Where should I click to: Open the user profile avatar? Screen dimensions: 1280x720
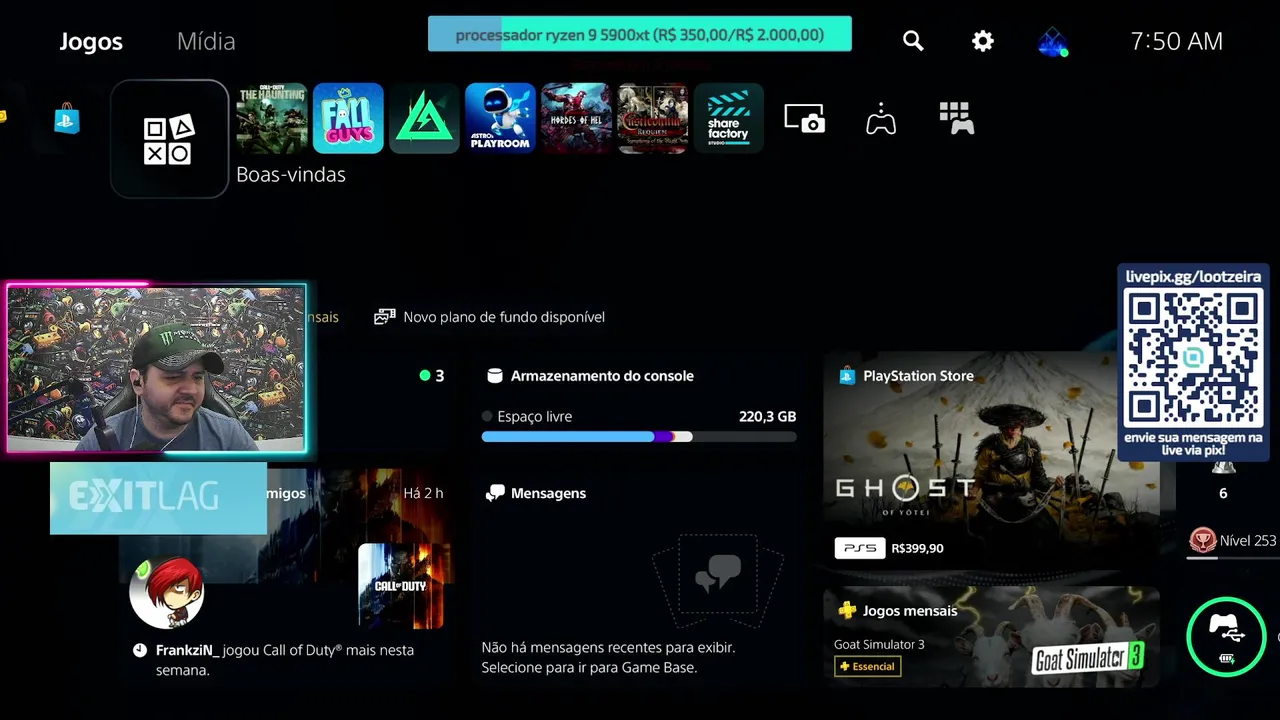[x=1053, y=42]
